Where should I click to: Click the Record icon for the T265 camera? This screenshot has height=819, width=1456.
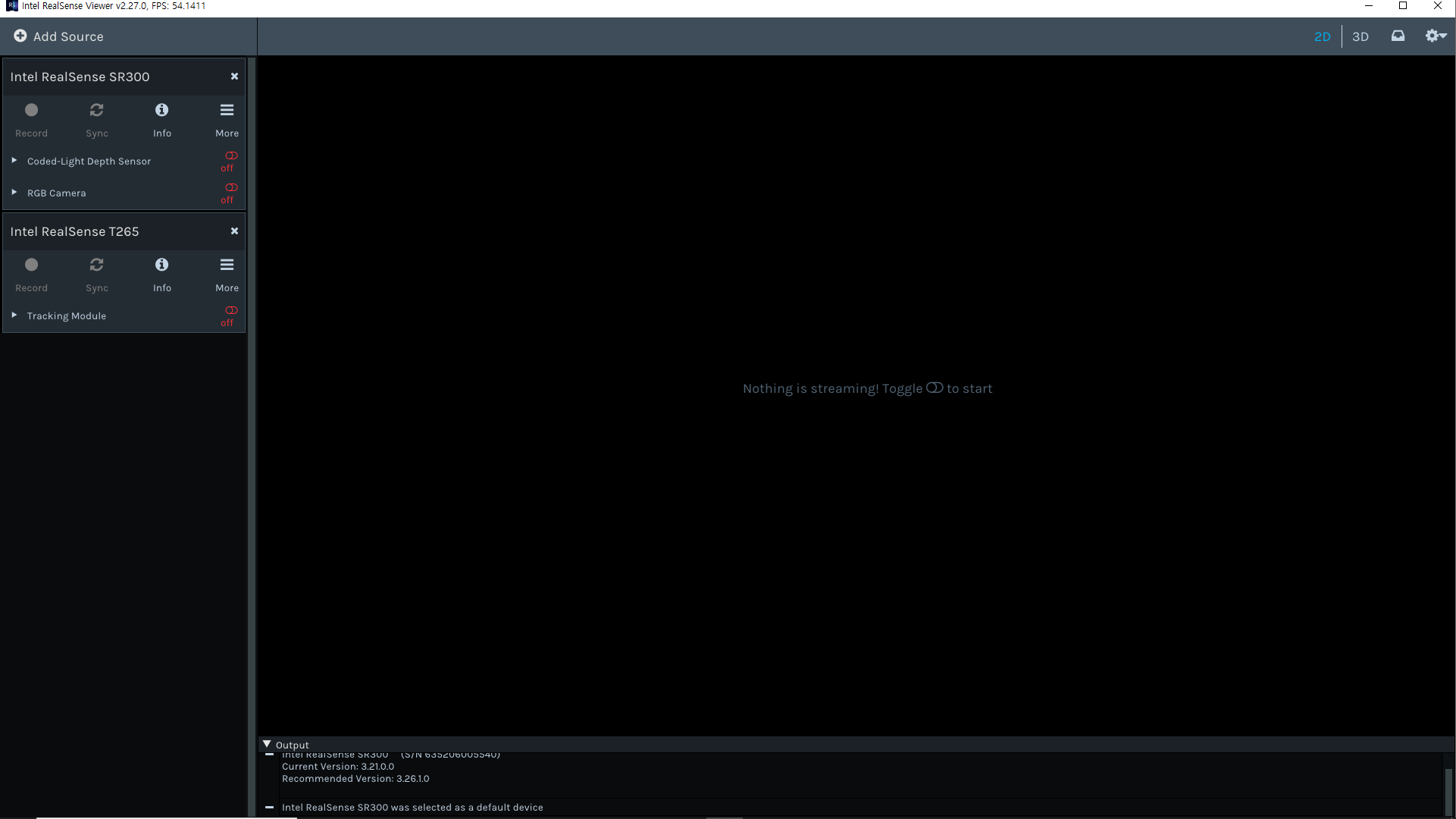31,265
